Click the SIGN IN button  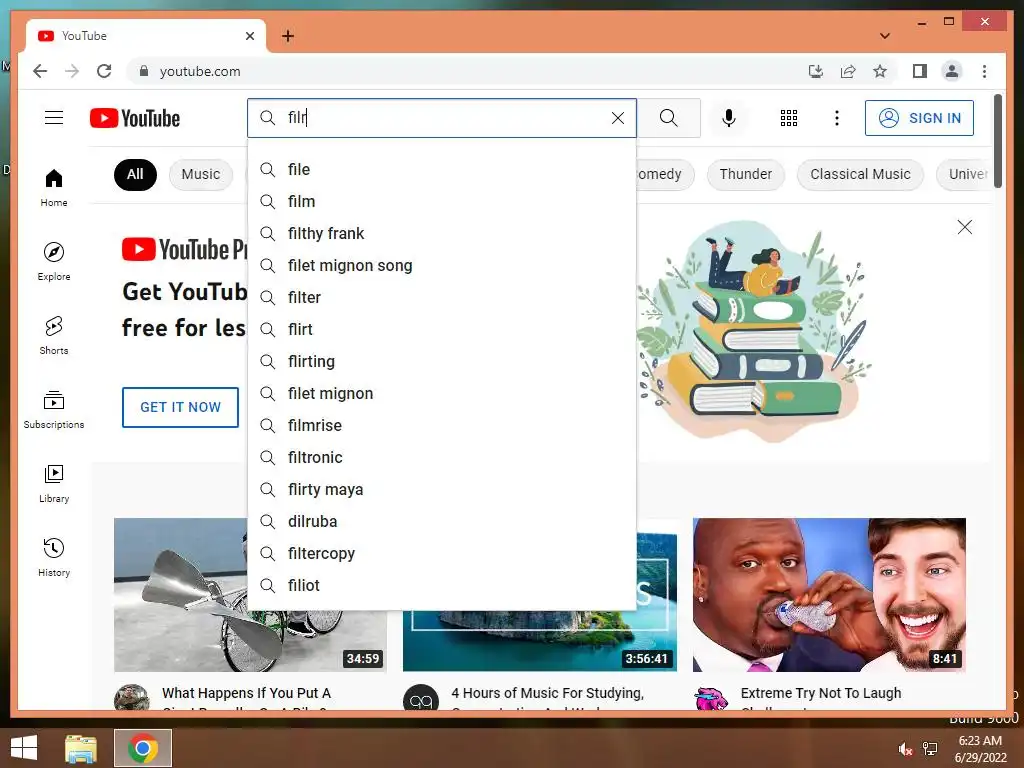click(x=920, y=118)
